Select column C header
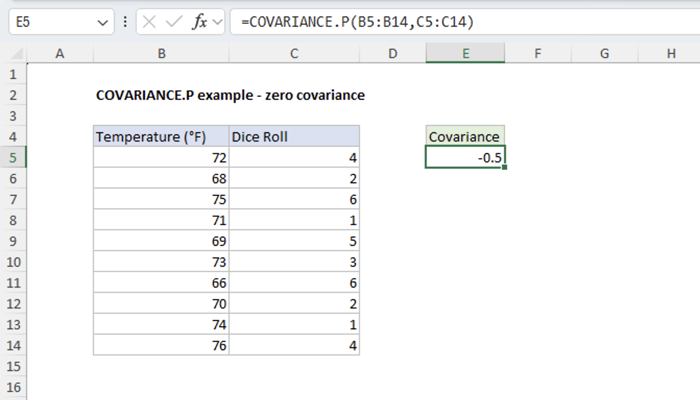700x400 pixels. [294, 54]
